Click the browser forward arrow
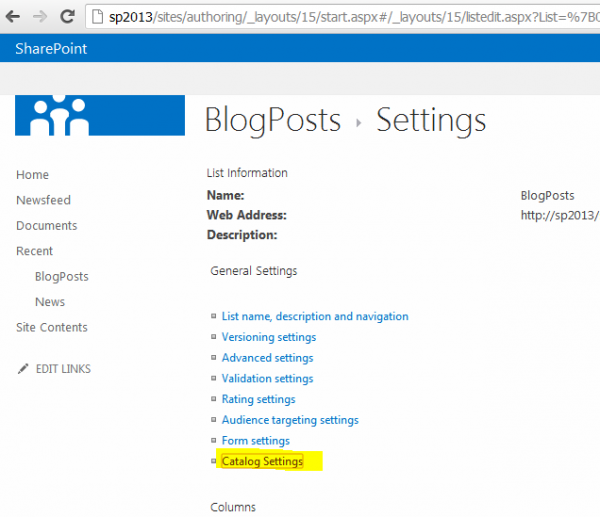The height and width of the screenshot is (517, 600). tap(40, 17)
